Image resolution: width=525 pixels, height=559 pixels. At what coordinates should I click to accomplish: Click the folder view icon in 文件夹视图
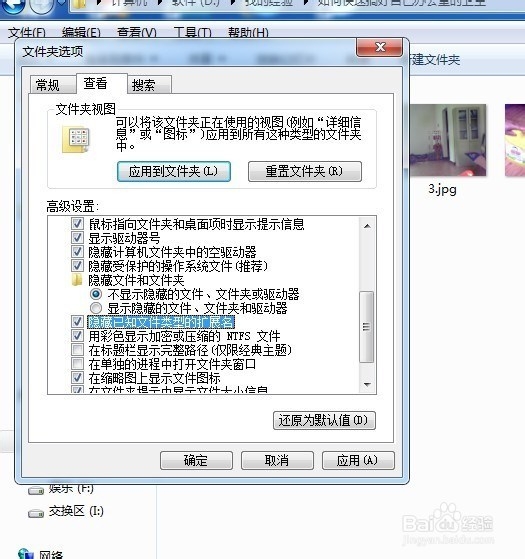pos(76,139)
